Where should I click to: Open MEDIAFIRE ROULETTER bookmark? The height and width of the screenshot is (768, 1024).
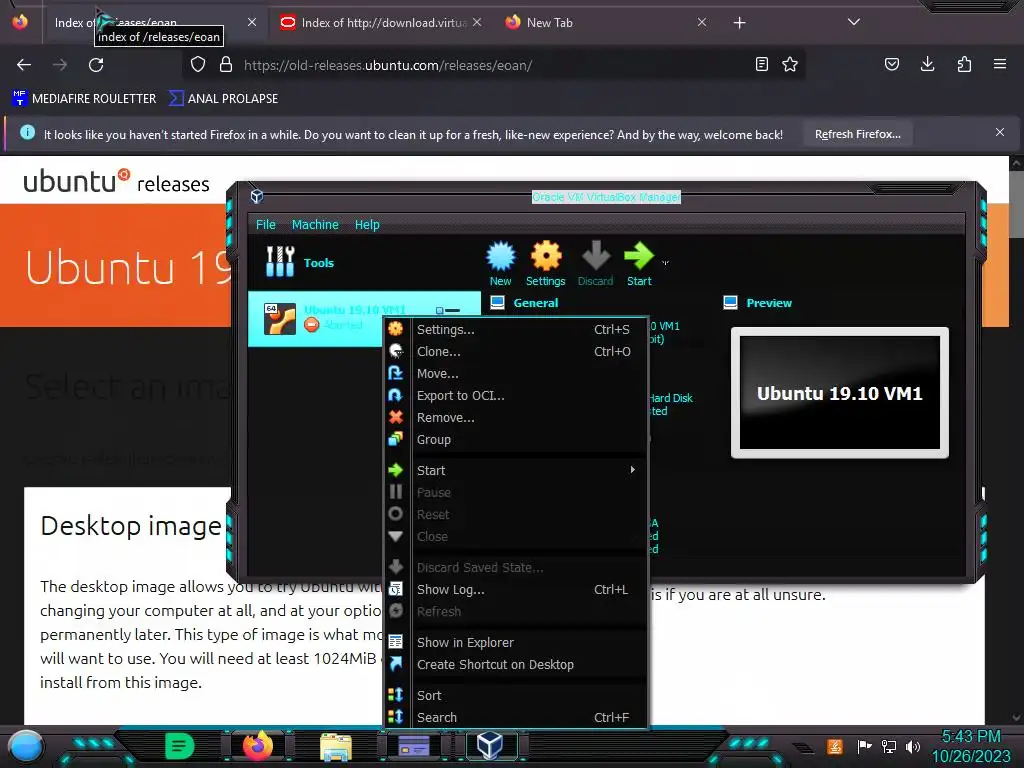point(84,99)
